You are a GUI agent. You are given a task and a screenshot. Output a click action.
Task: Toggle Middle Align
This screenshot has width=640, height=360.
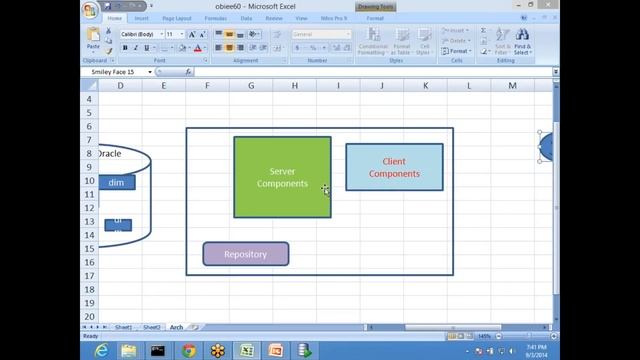(x=229, y=34)
